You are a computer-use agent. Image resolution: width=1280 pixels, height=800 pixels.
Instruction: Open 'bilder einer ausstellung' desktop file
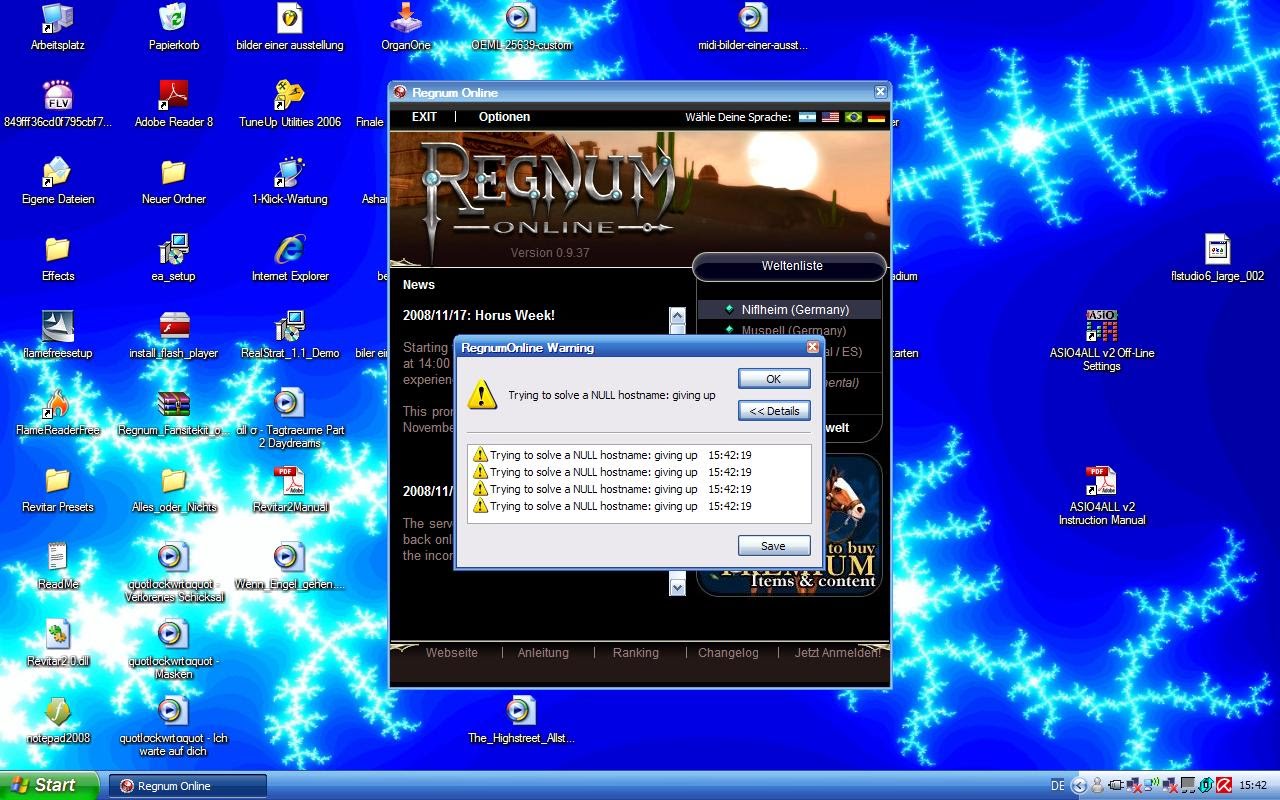click(290, 29)
